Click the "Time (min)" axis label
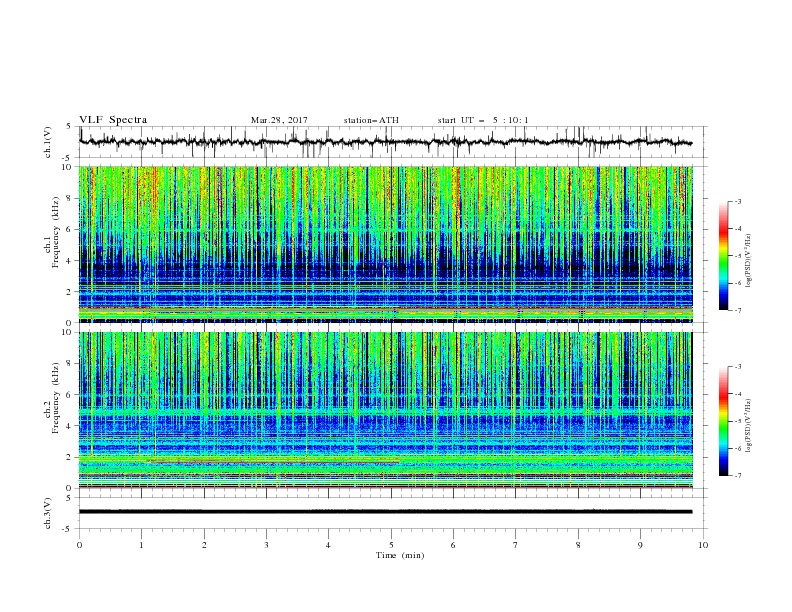 pyautogui.click(x=400, y=555)
